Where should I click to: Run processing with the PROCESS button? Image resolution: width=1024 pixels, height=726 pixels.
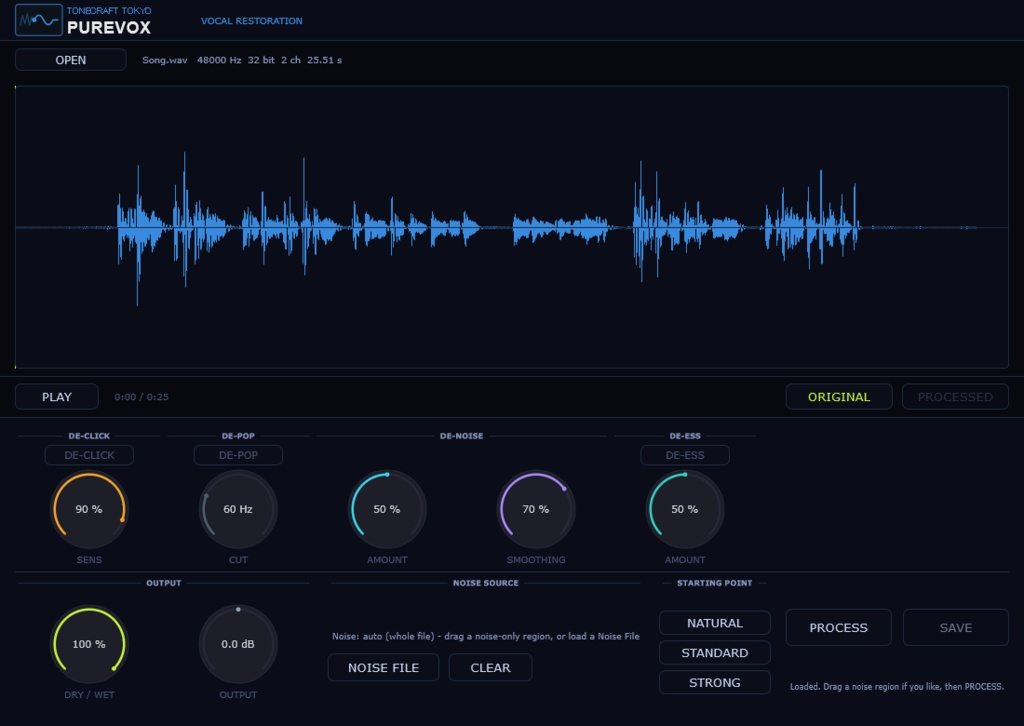[x=839, y=627]
